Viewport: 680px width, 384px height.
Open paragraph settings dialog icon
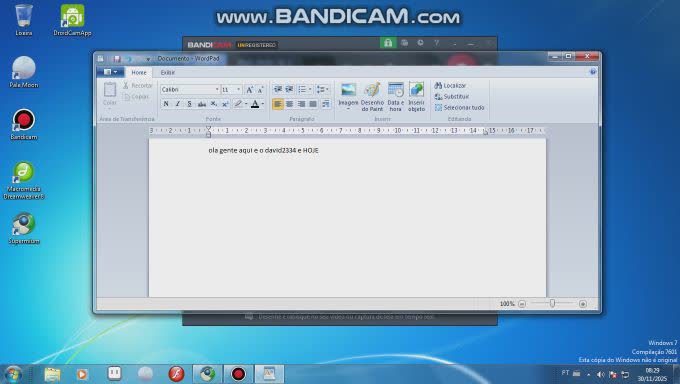tap(326, 104)
